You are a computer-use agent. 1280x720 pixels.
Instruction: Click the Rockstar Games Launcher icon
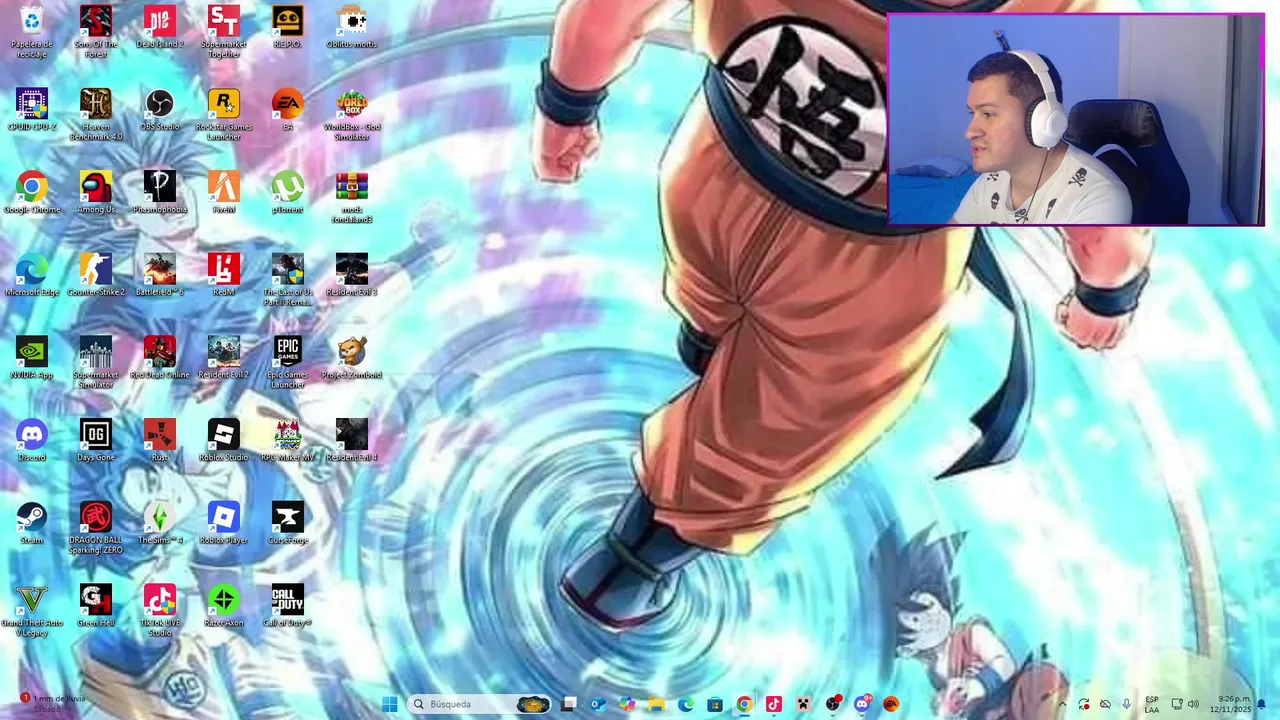(224, 114)
